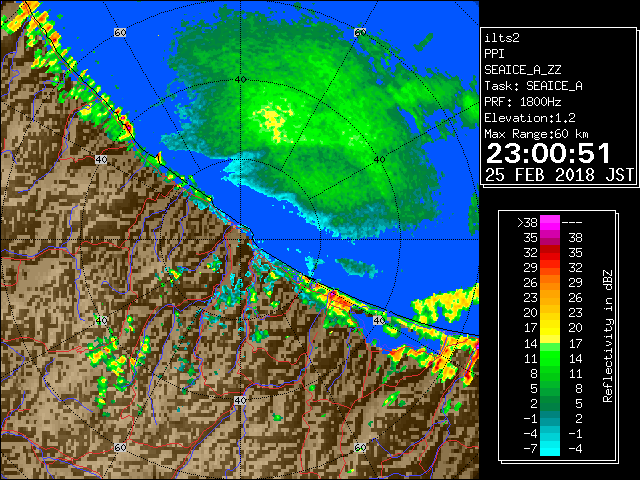Screen dimensions: 640x480
Task: Click the 40 range label due south
Action: coord(240,400)
